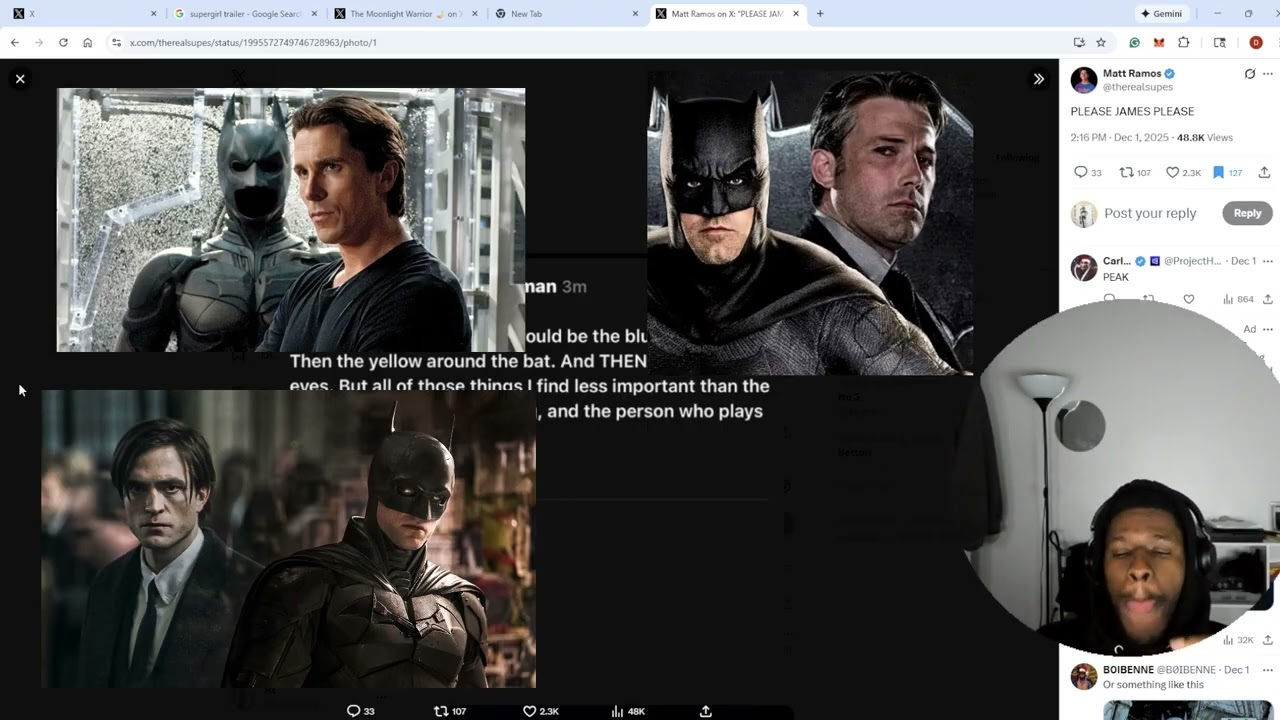Screen dimensions: 1280x720
Task: Like Carl's PEAK reply
Action: coord(1188,299)
